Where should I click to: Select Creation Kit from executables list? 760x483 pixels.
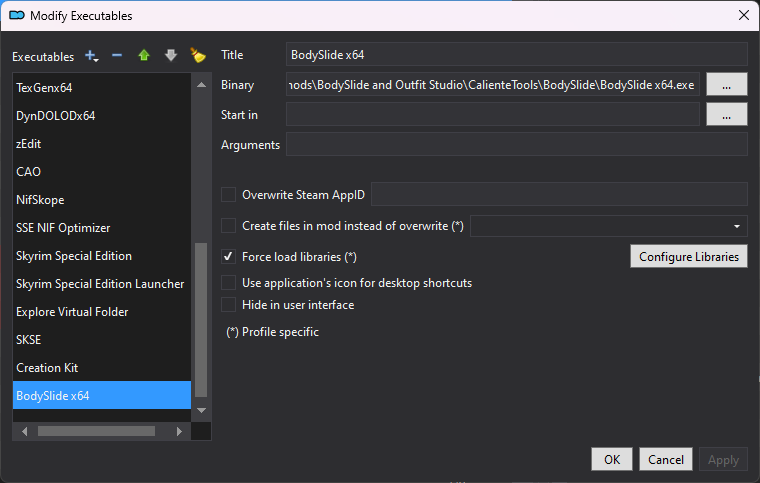click(x=47, y=368)
